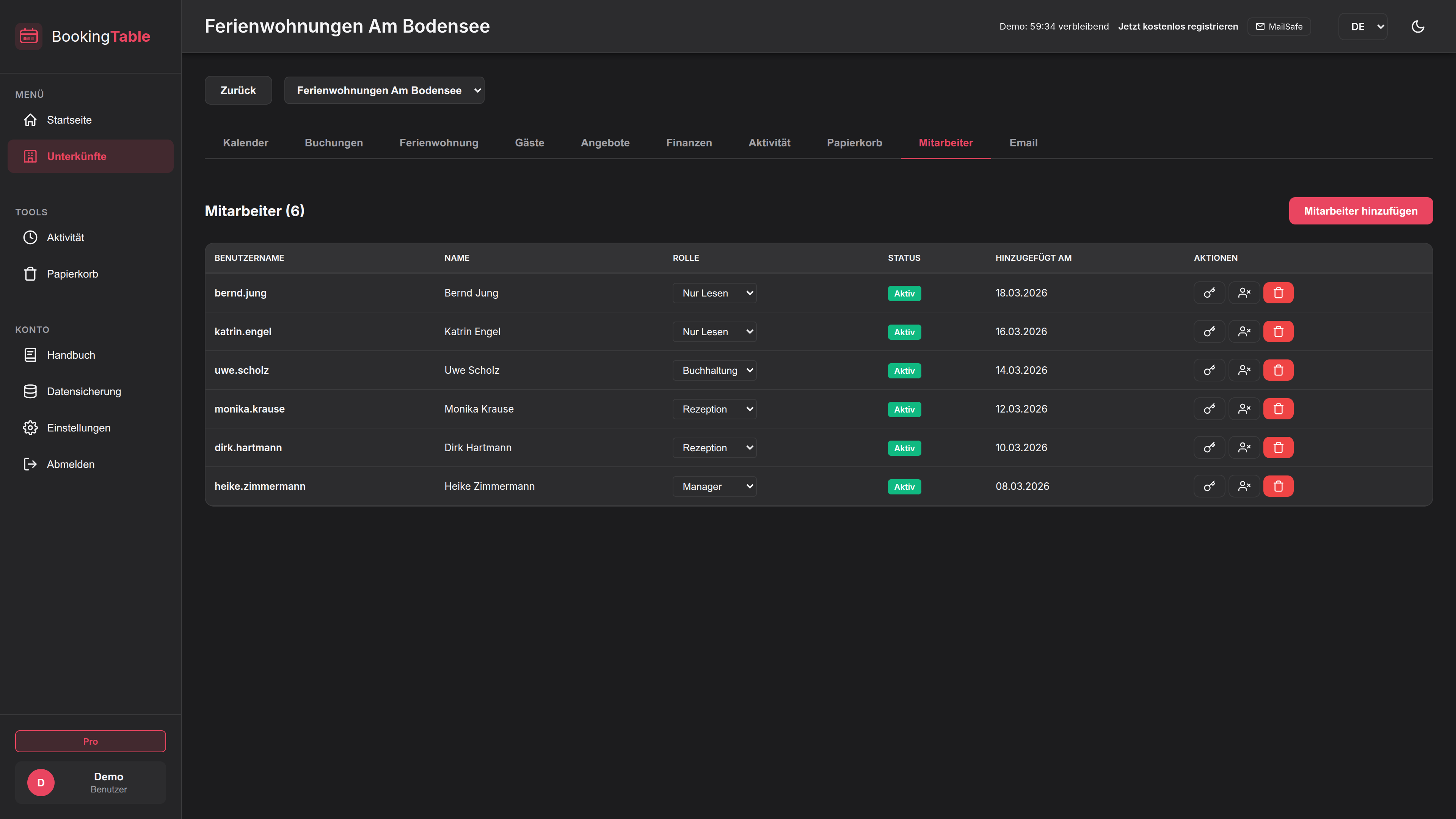
Task: Click the key icon for monika.krause
Action: point(1209,409)
